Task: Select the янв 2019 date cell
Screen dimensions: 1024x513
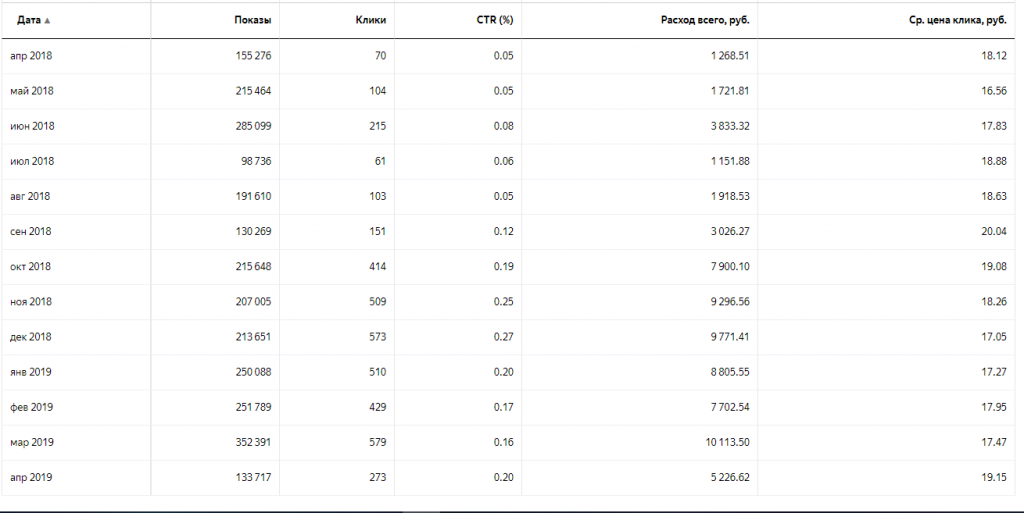Action: pos(30,372)
